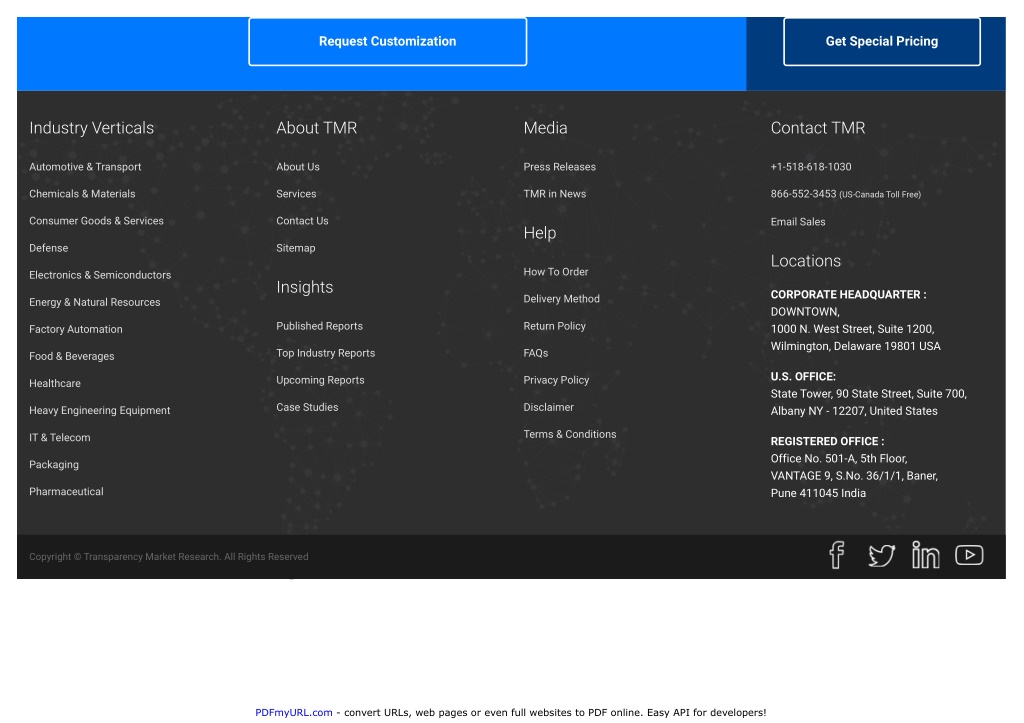Go to IT & Telecom link
This screenshot has height=723, width=1024.
click(x=59, y=438)
